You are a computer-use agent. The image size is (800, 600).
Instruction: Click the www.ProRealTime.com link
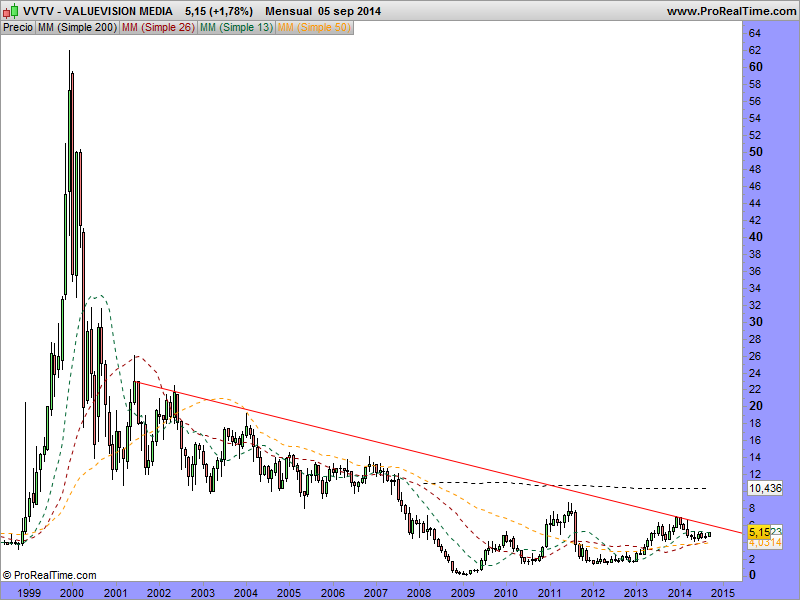(x=731, y=11)
